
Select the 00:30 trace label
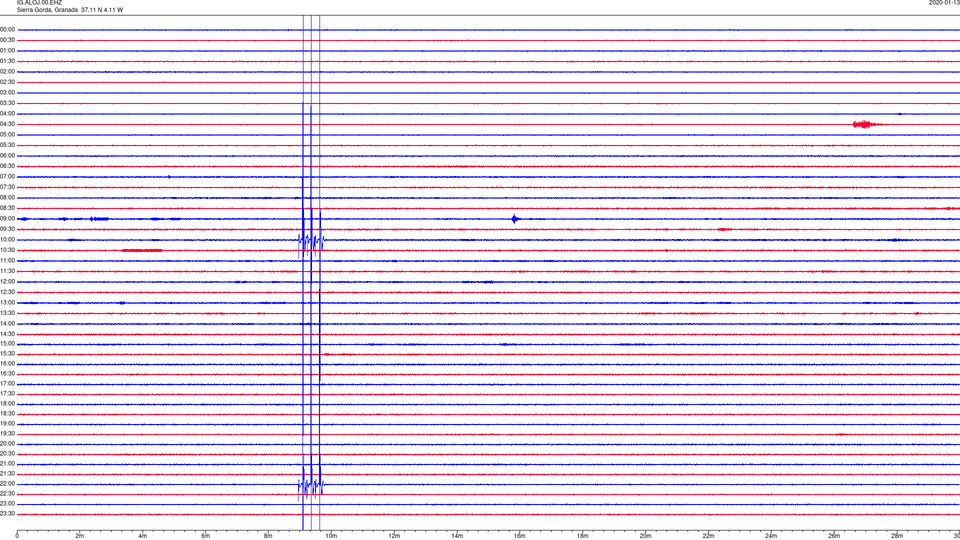point(7,40)
